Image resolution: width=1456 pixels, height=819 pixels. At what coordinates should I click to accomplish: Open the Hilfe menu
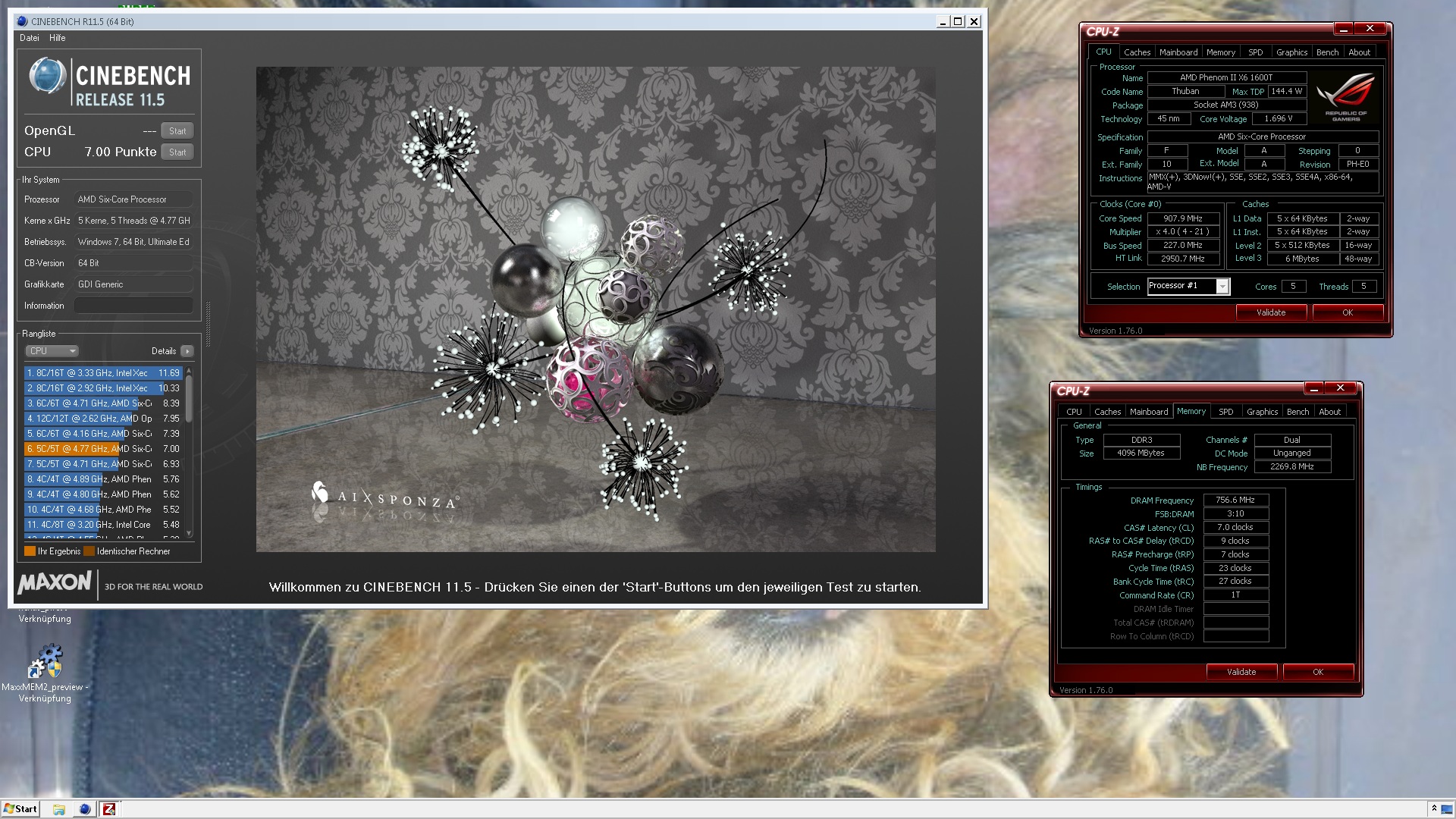(58, 38)
